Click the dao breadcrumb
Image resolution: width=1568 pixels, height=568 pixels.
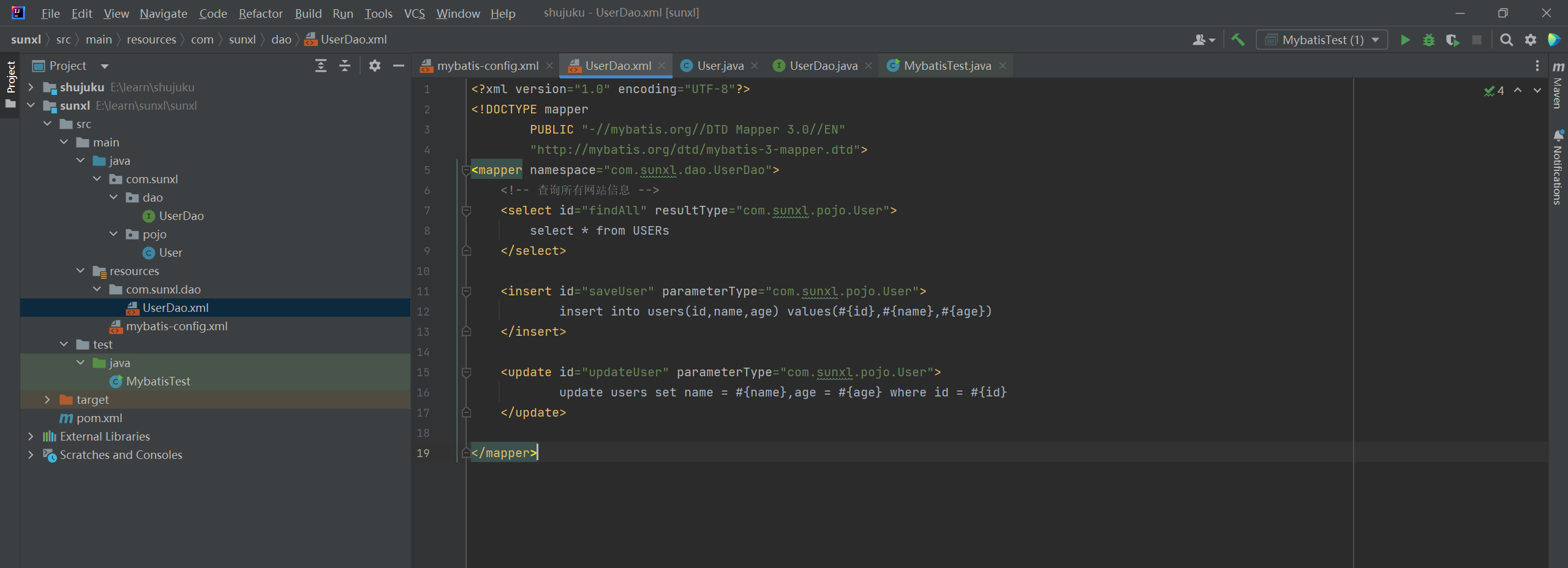(x=281, y=40)
